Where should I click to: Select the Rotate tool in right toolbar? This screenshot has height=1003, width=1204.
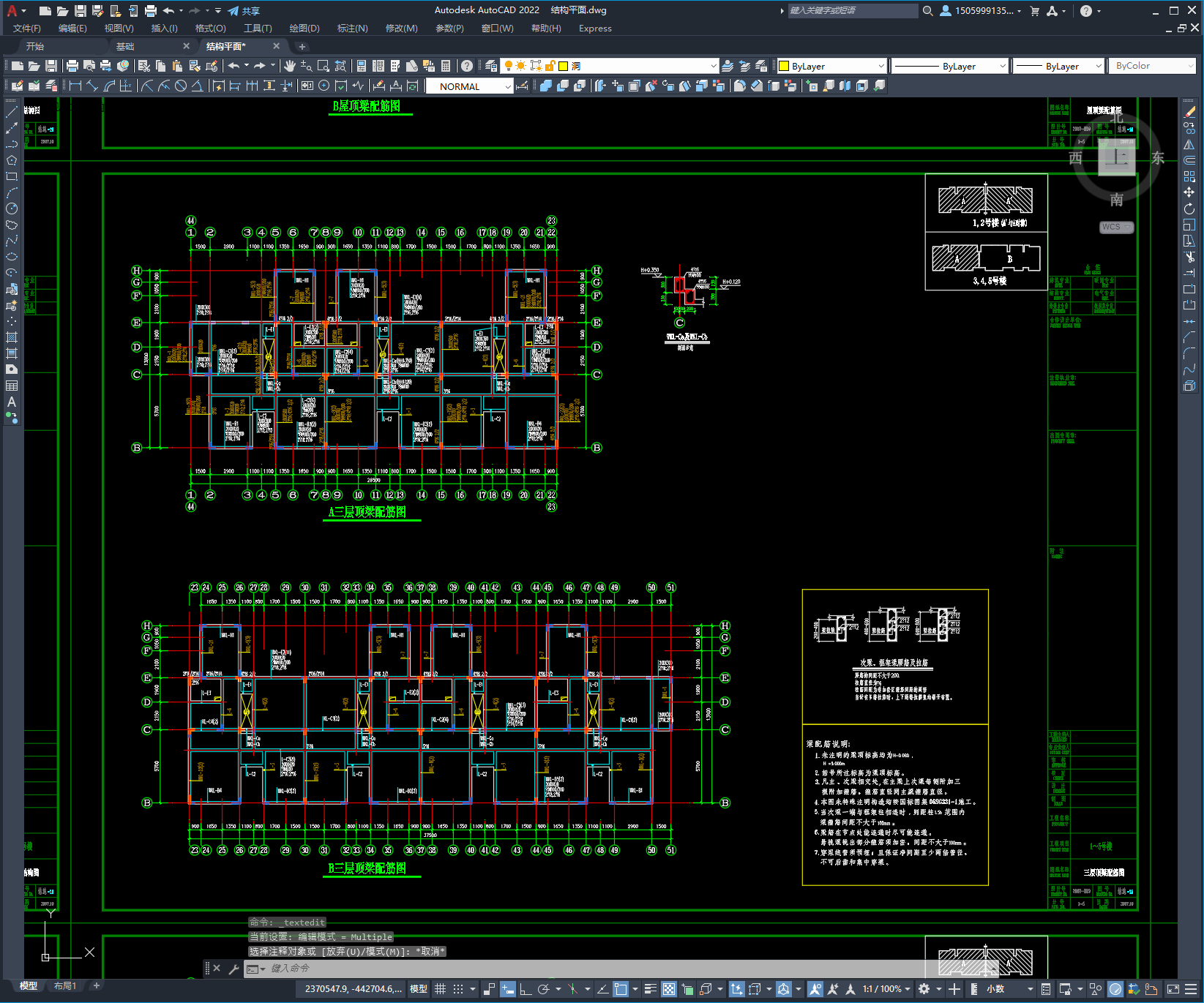pos(1189,209)
